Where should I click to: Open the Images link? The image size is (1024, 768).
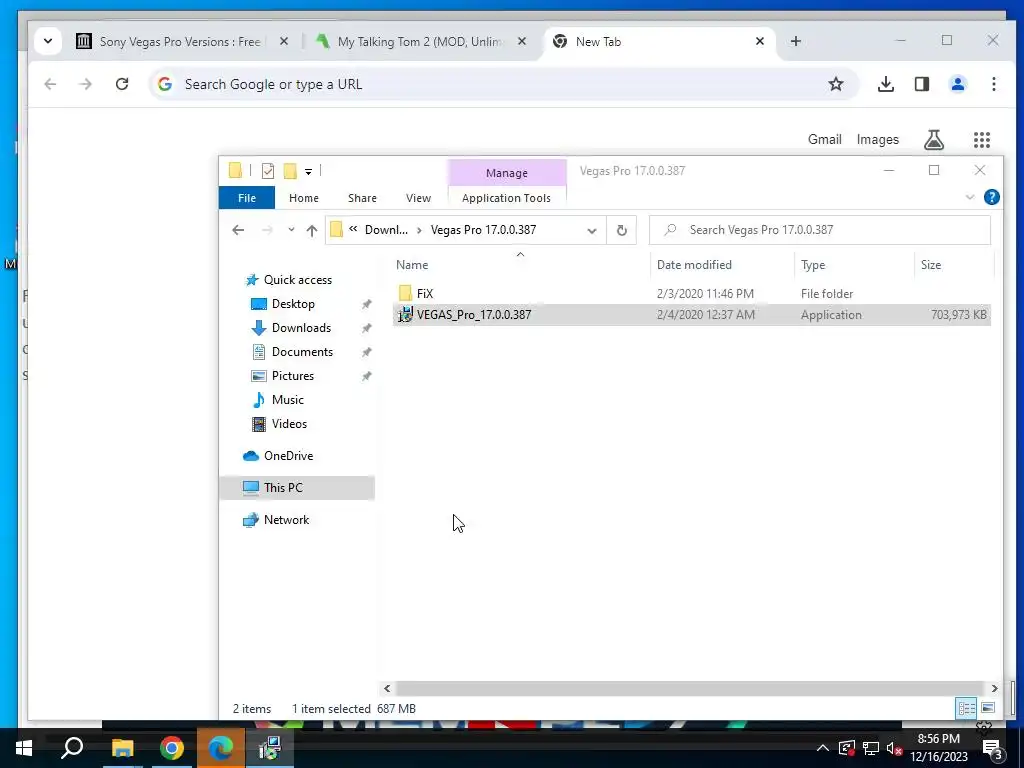(x=877, y=139)
